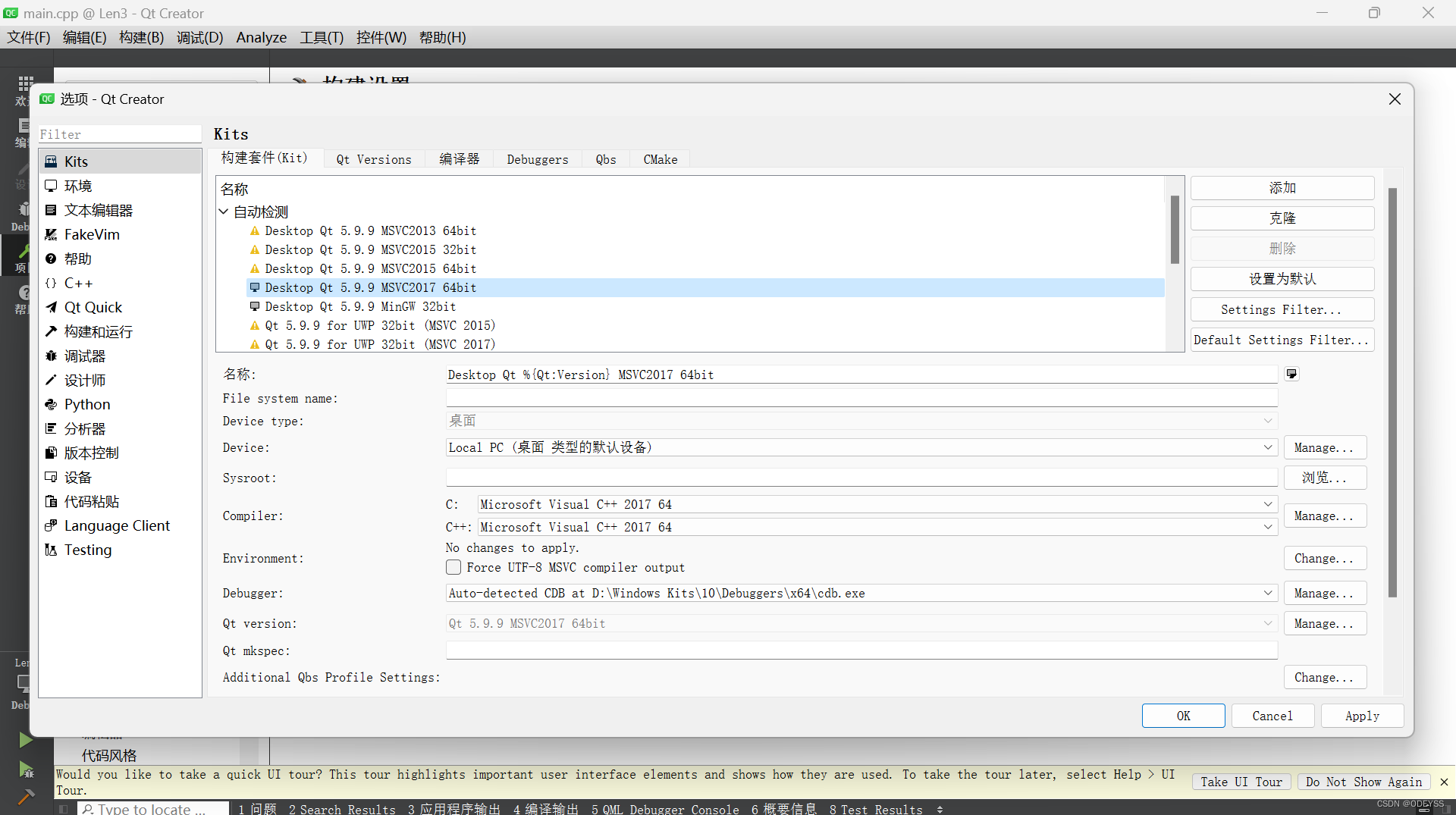Close the UI tour notification bar
The image size is (1456, 815).
[1444, 782]
